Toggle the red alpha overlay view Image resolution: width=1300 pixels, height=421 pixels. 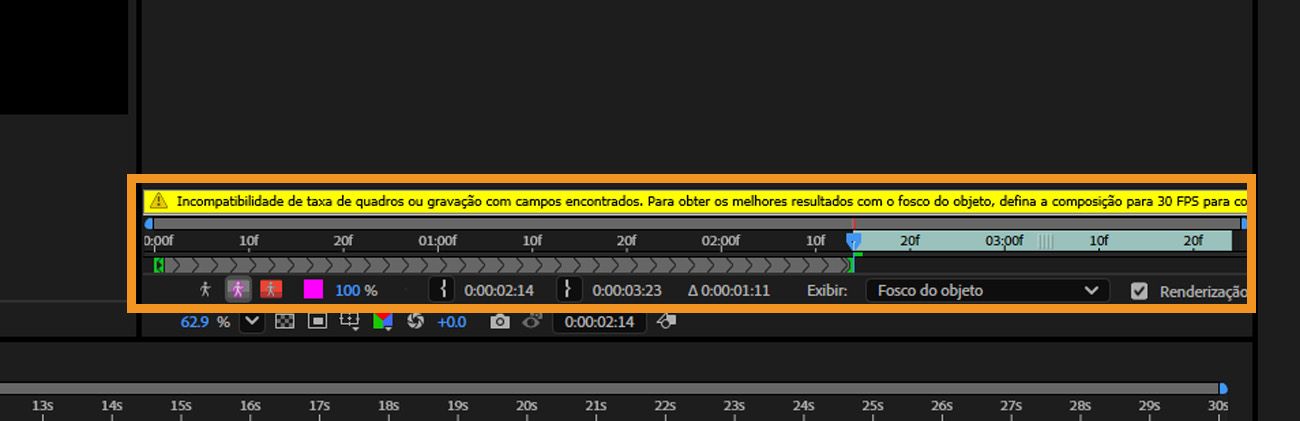coord(271,290)
